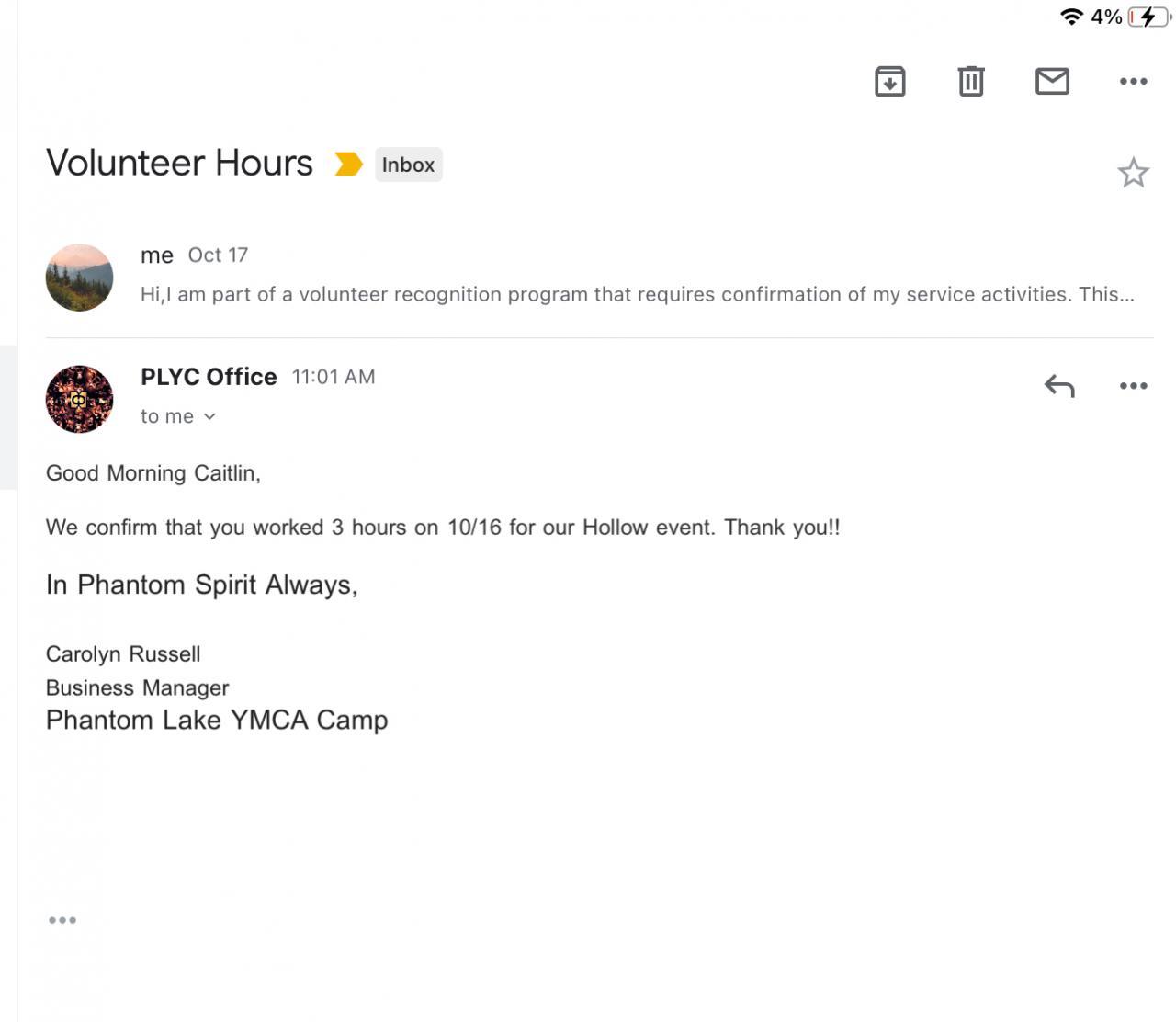Click the Inbox label tag
1176x1022 pixels.
[x=408, y=165]
